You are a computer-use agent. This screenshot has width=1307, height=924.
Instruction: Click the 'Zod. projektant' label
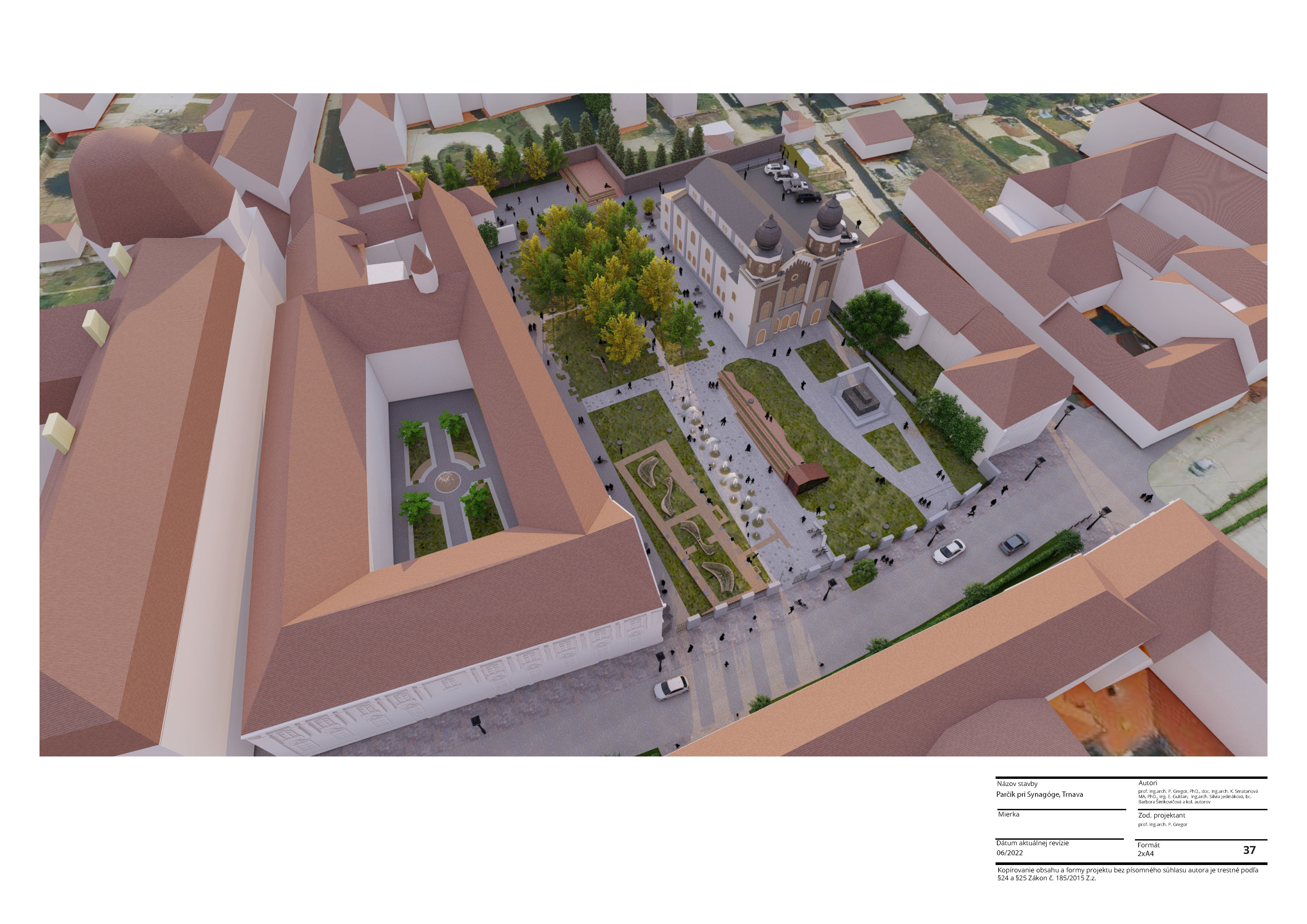pyautogui.click(x=1161, y=815)
